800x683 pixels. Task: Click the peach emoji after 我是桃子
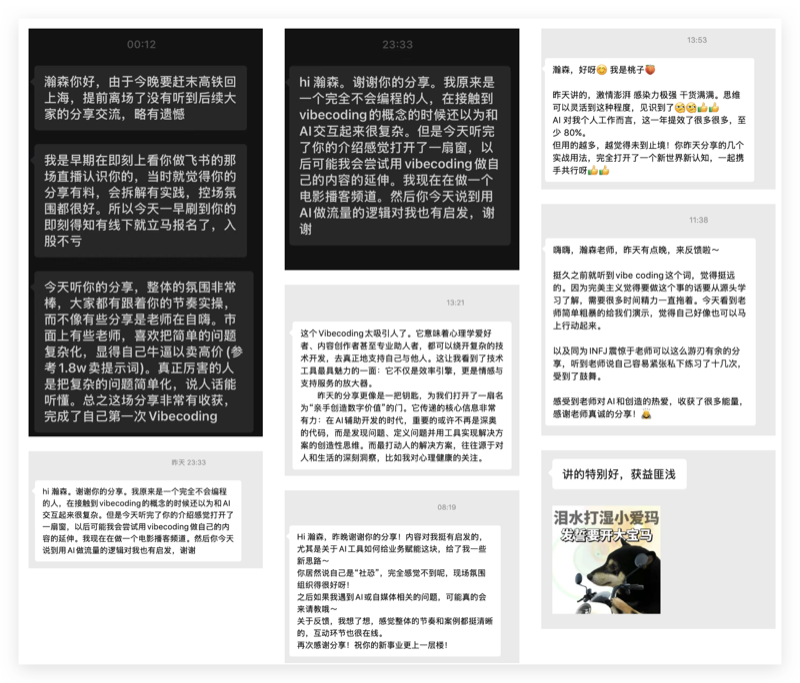pyautogui.click(x=650, y=70)
